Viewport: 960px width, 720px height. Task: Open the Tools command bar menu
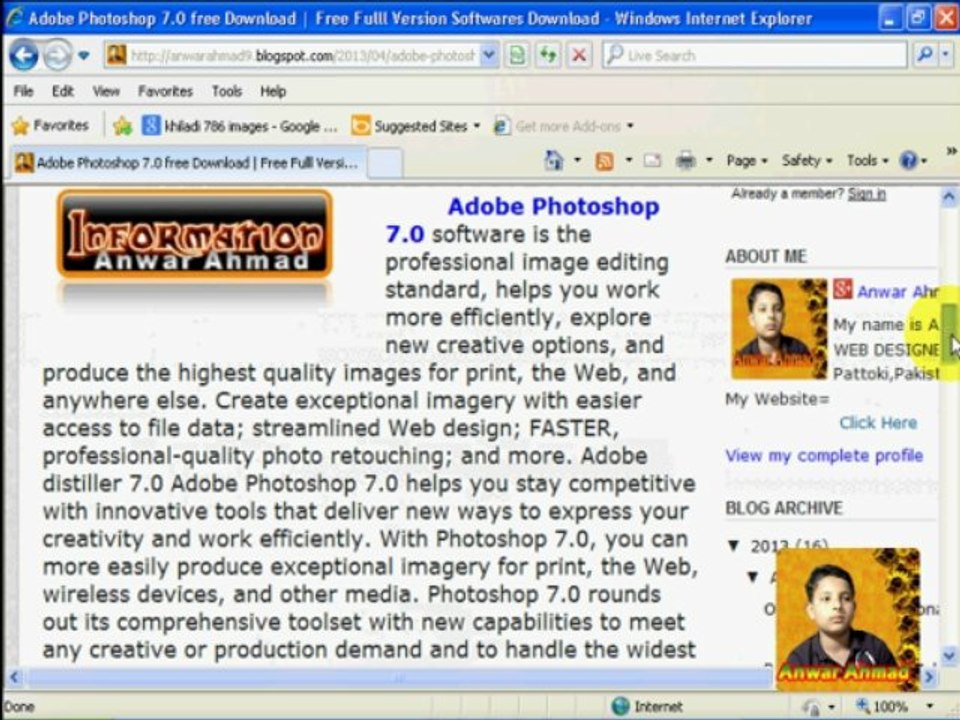pos(867,161)
